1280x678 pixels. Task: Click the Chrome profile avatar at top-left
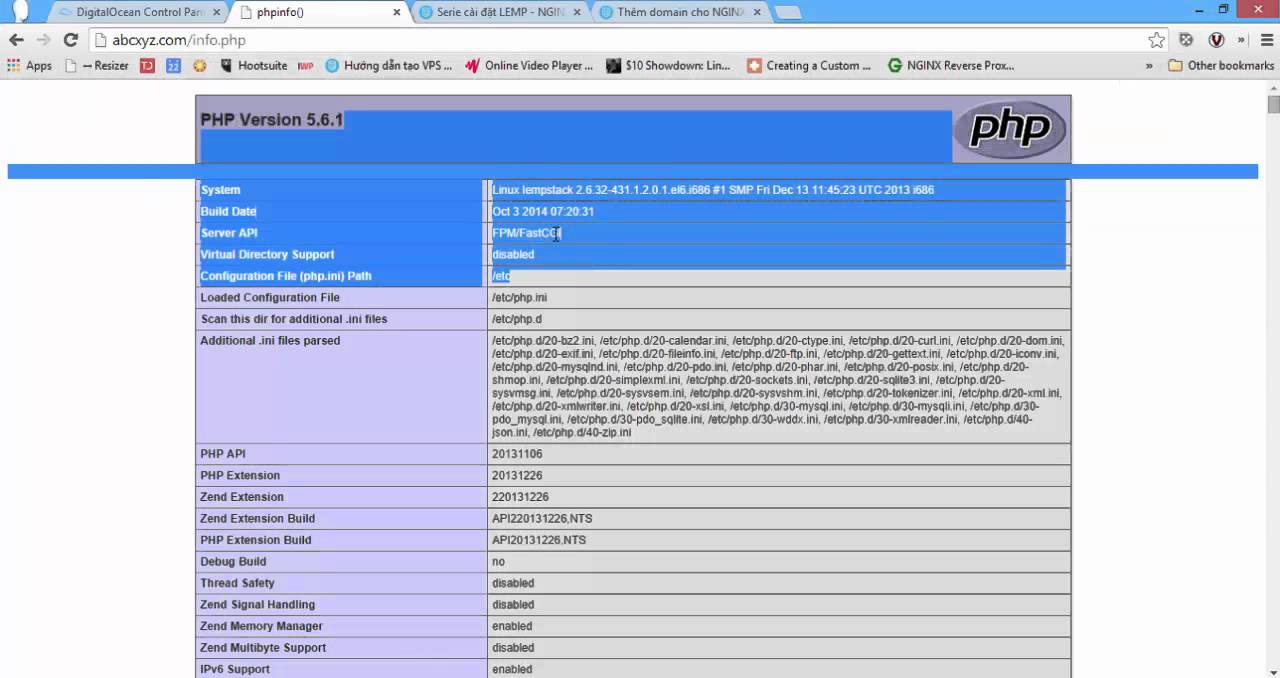pos(20,11)
